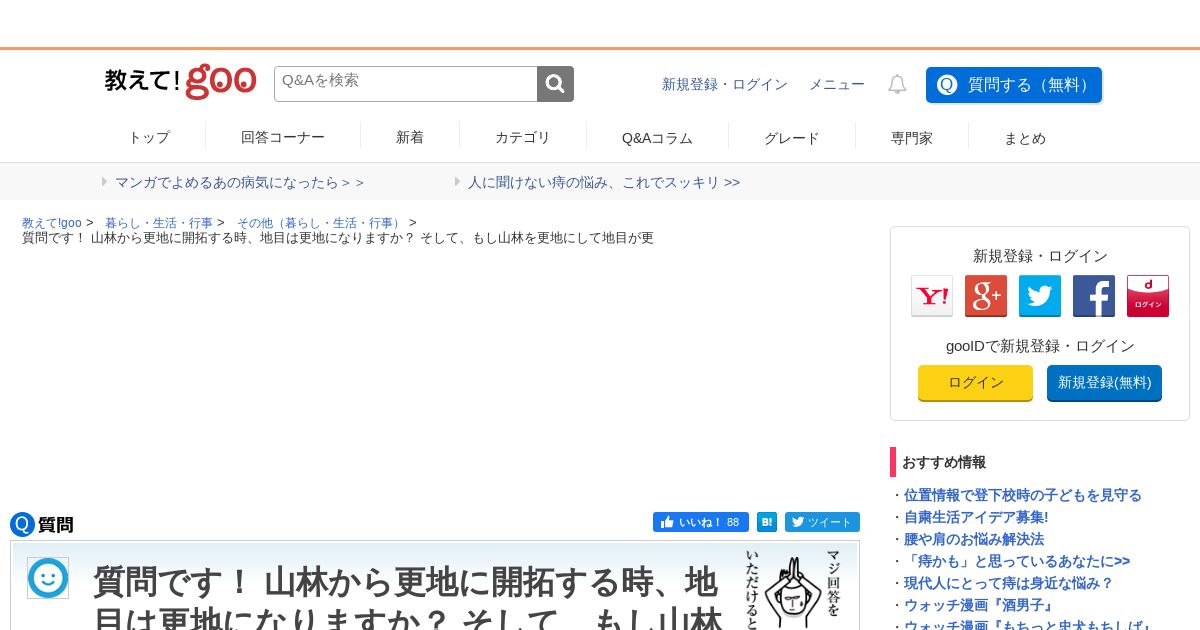
Task: Open ウォッチ漫画『酒男子』 link
Action: [980, 605]
